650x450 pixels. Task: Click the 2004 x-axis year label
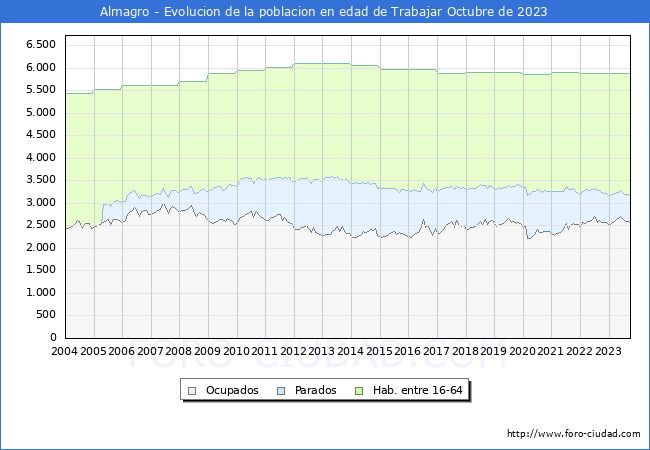pyautogui.click(x=64, y=351)
